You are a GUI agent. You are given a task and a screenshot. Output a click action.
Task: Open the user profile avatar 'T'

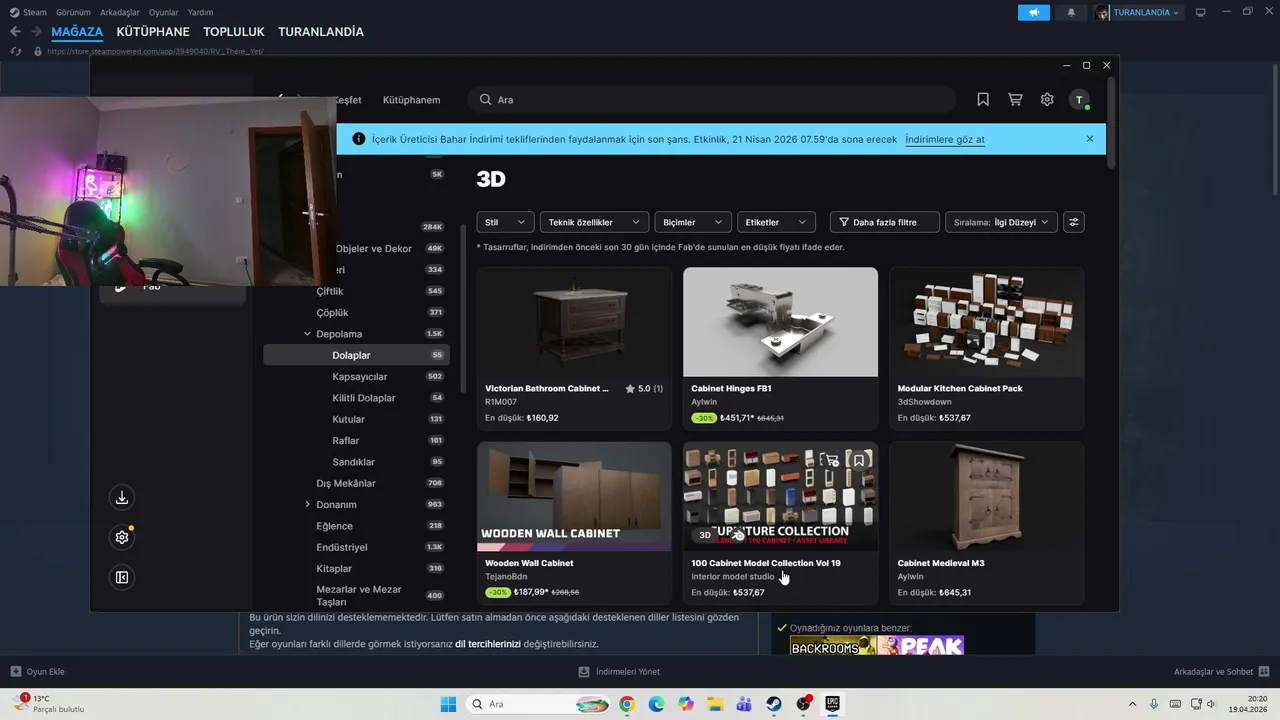click(1079, 100)
